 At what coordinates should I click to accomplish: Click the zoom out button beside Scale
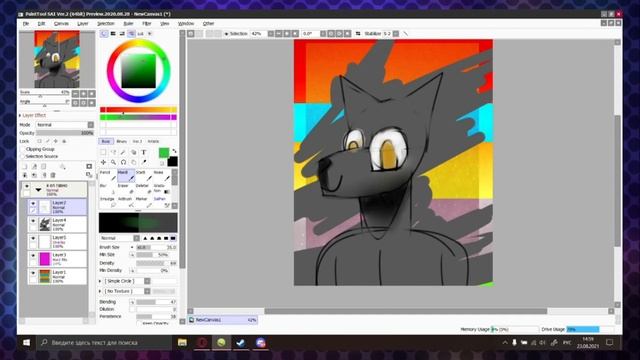click(x=75, y=93)
